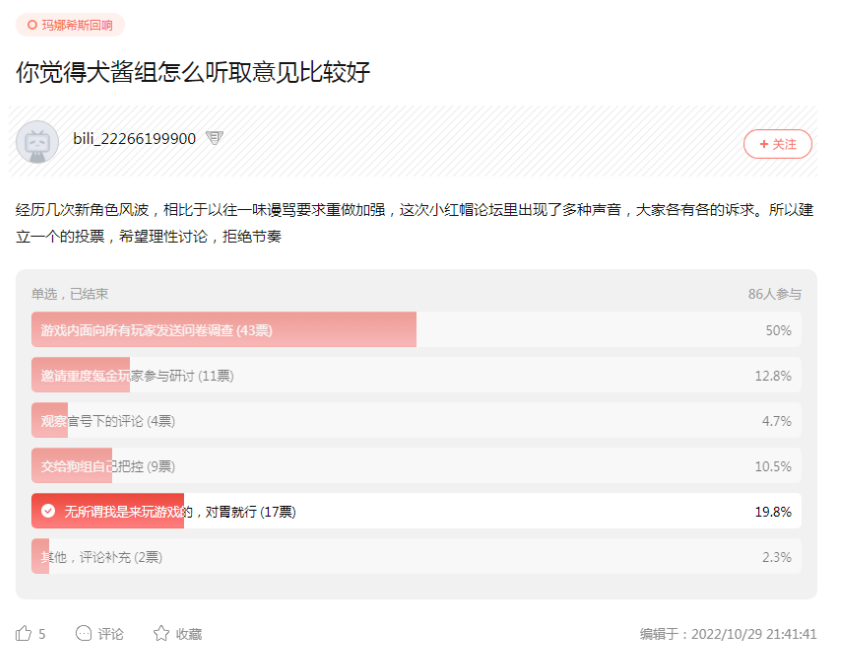
Task: Click the post title heading
Action: coord(193,72)
